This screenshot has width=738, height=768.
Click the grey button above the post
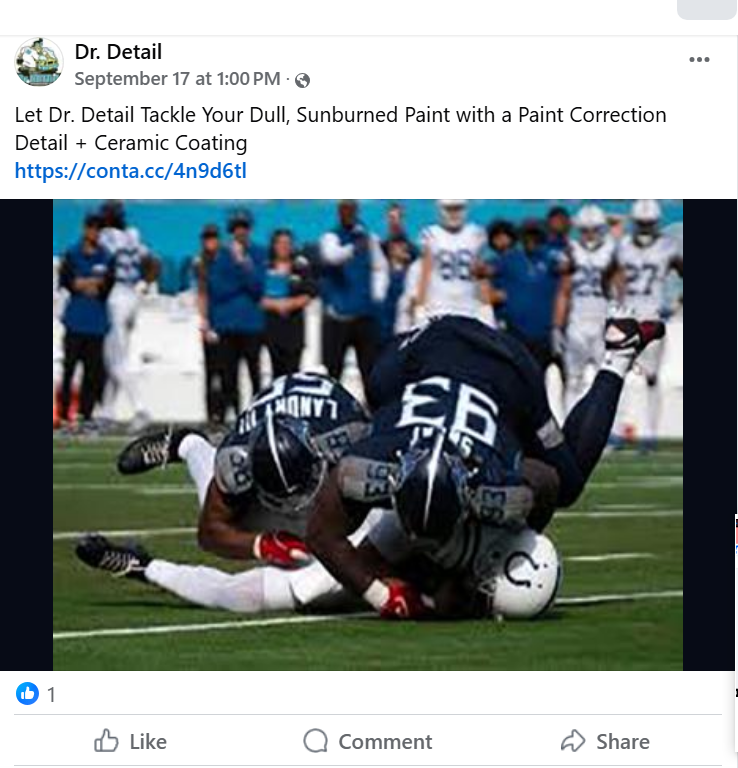point(707,9)
